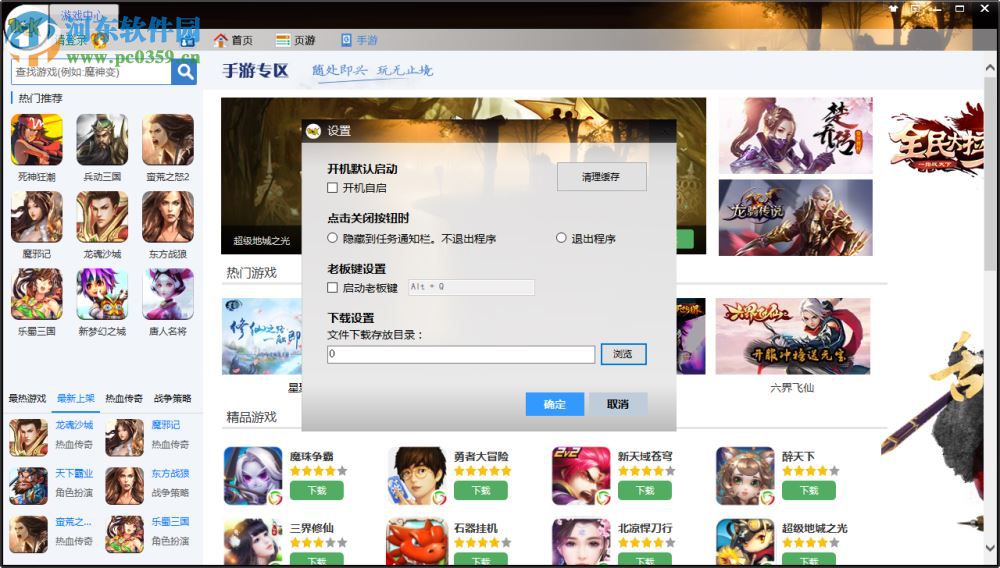Viewport: 1000px width, 568px height.
Task: Switch to 手游 tab
Action: [359, 40]
